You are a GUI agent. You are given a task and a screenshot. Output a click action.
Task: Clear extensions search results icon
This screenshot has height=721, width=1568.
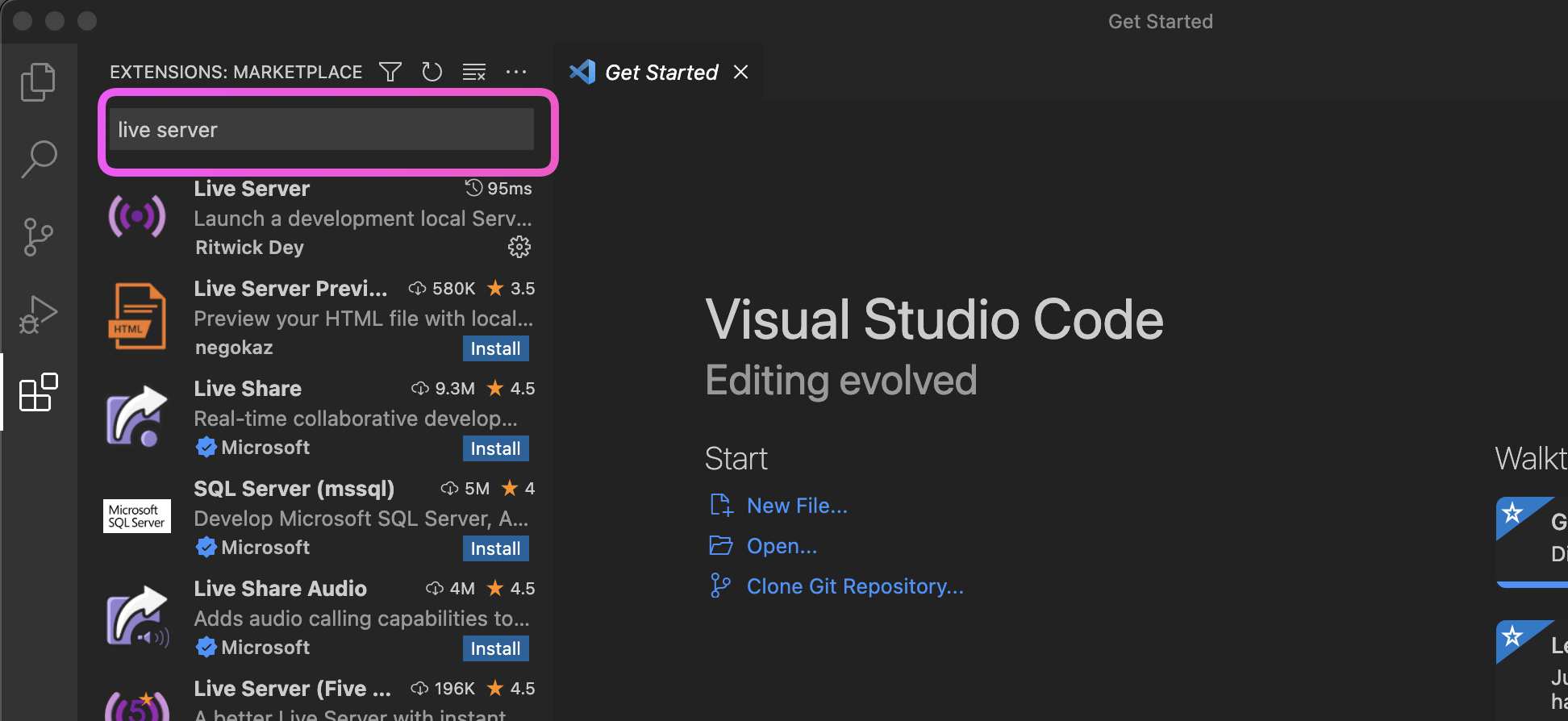pos(474,73)
